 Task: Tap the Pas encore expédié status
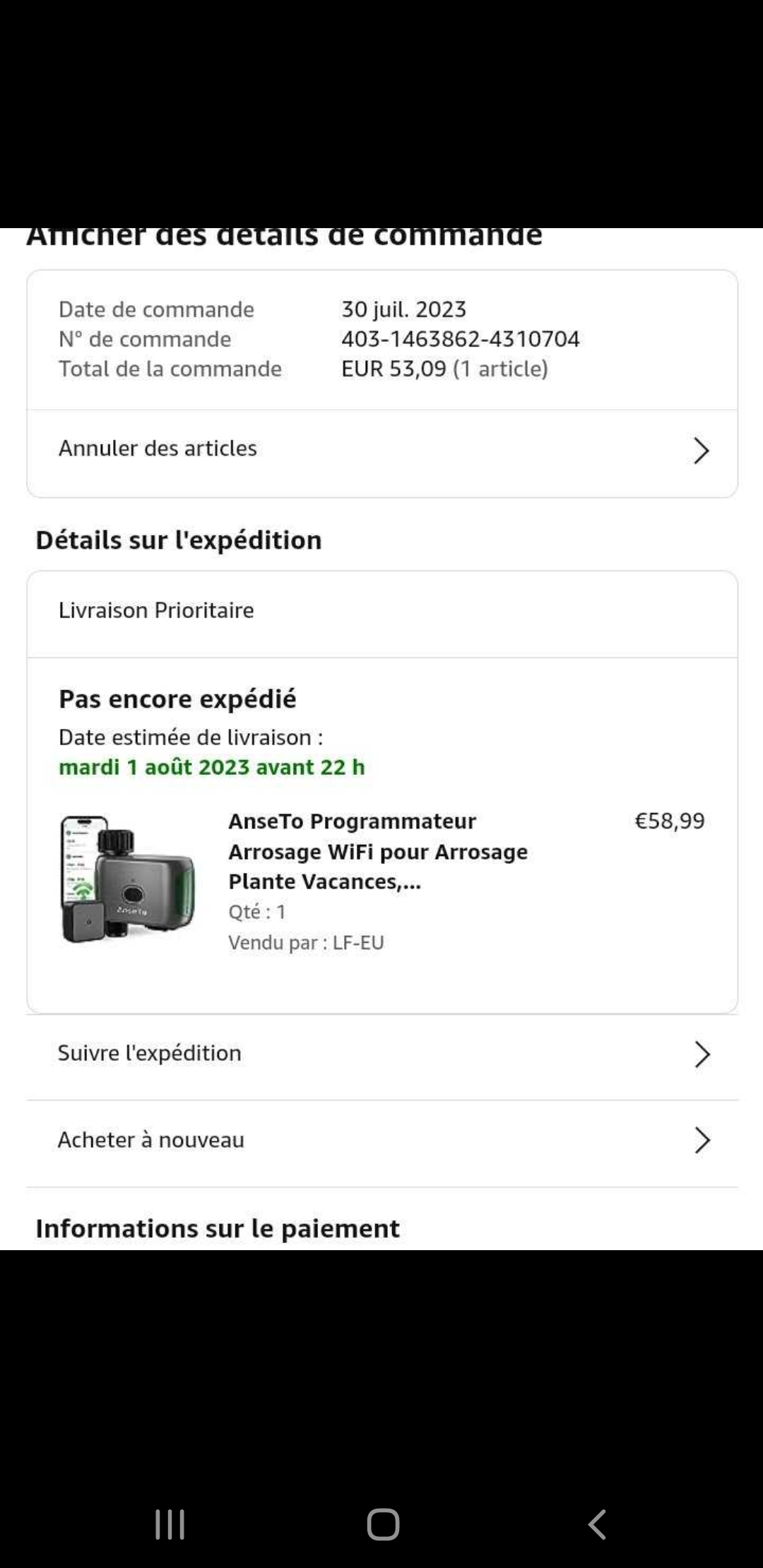pos(177,699)
